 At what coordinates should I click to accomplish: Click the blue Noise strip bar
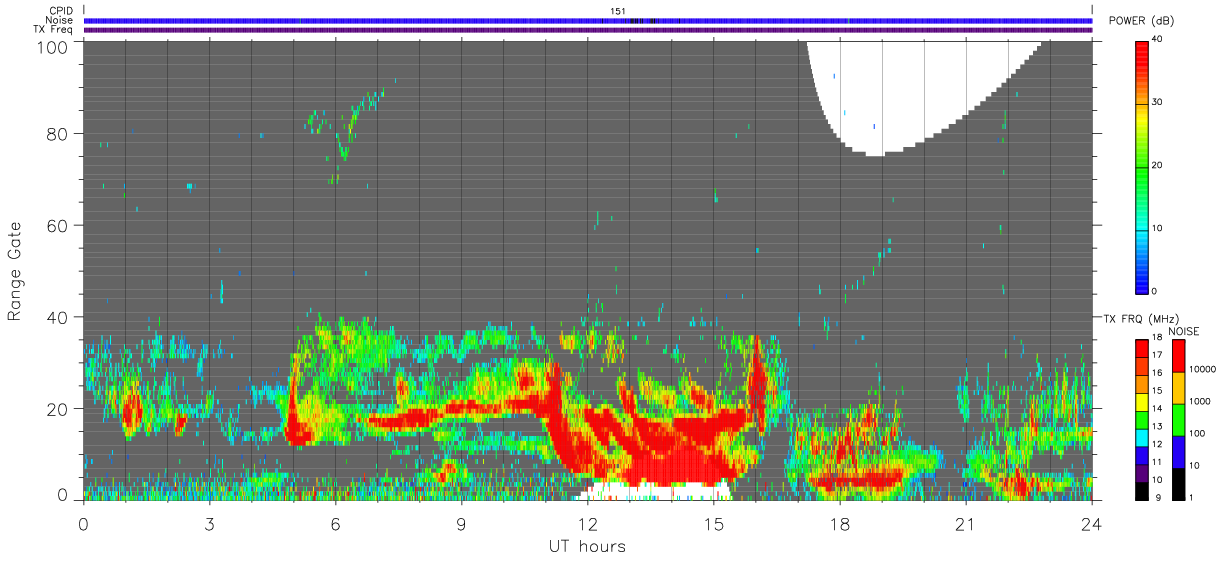[x=588, y=20]
